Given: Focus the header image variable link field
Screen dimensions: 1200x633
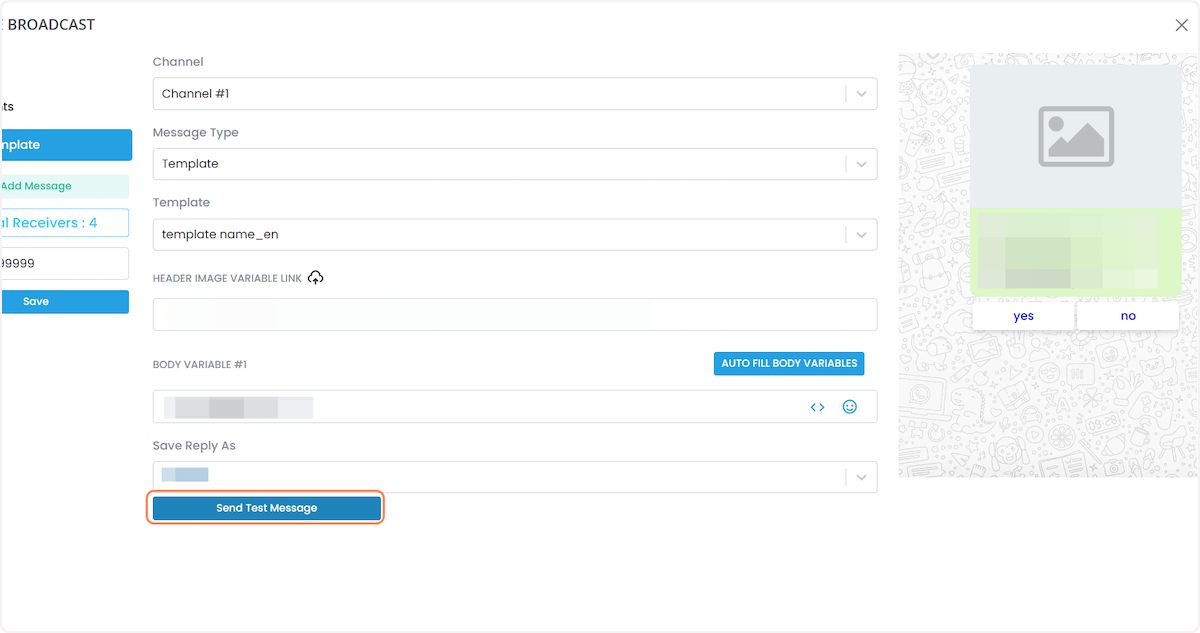Looking at the screenshot, I should (514, 314).
